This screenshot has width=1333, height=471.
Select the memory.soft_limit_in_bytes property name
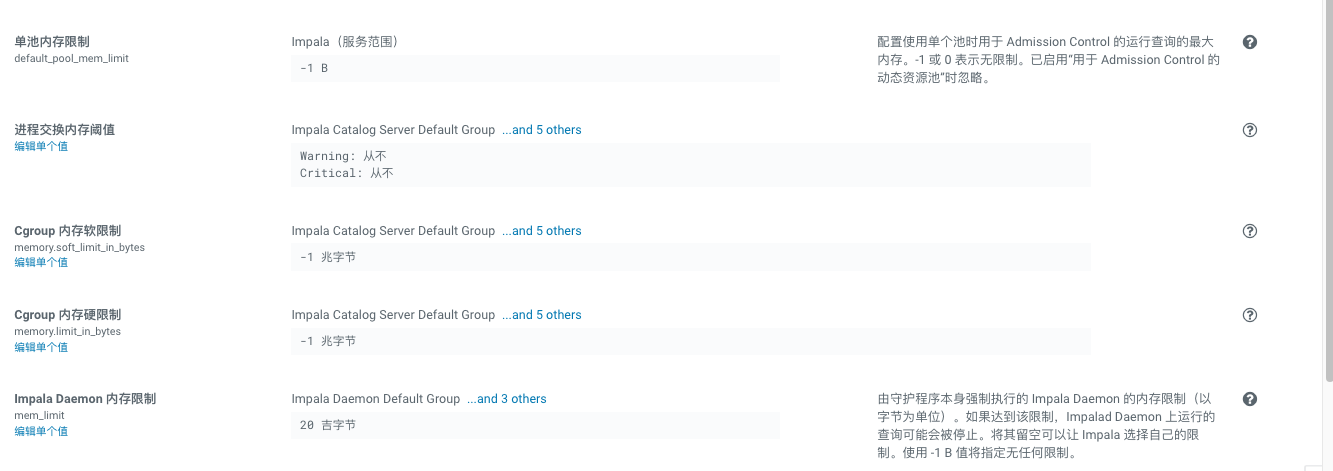pos(79,247)
